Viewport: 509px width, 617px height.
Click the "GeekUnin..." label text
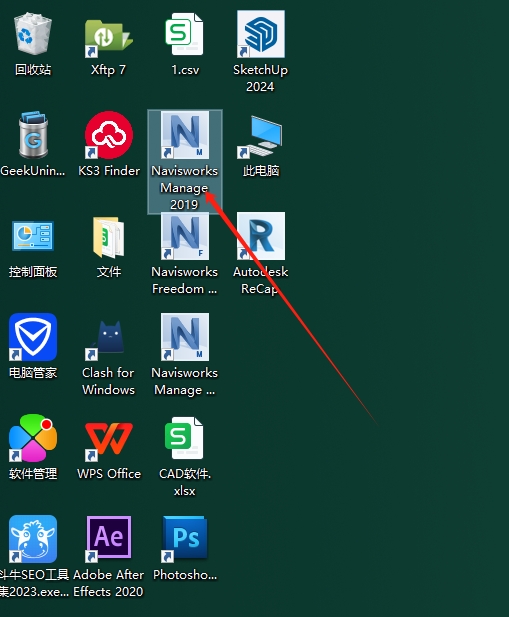point(33,171)
